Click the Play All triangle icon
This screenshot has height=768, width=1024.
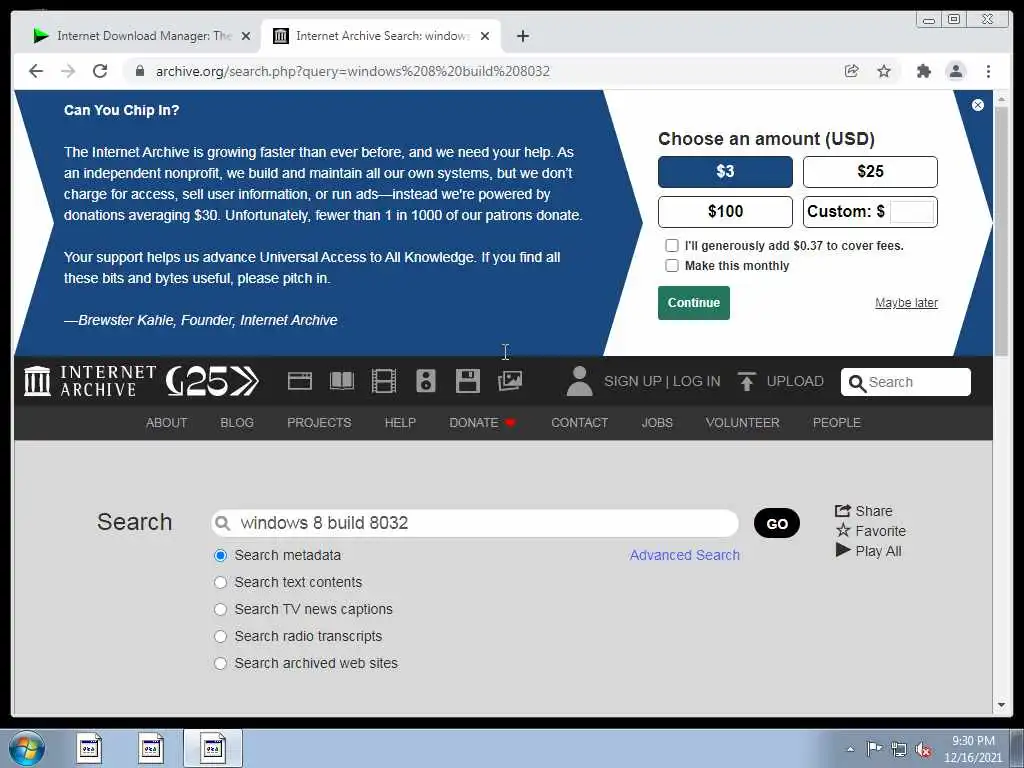coord(843,551)
